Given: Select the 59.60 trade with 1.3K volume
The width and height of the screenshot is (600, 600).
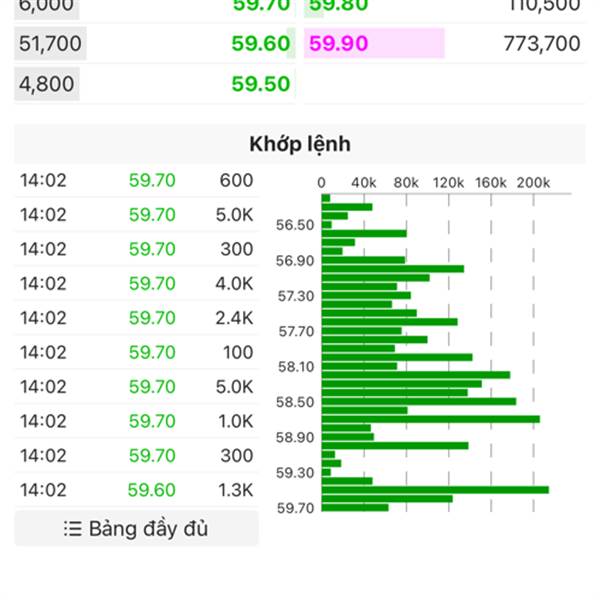Looking at the screenshot, I should click(136, 490).
